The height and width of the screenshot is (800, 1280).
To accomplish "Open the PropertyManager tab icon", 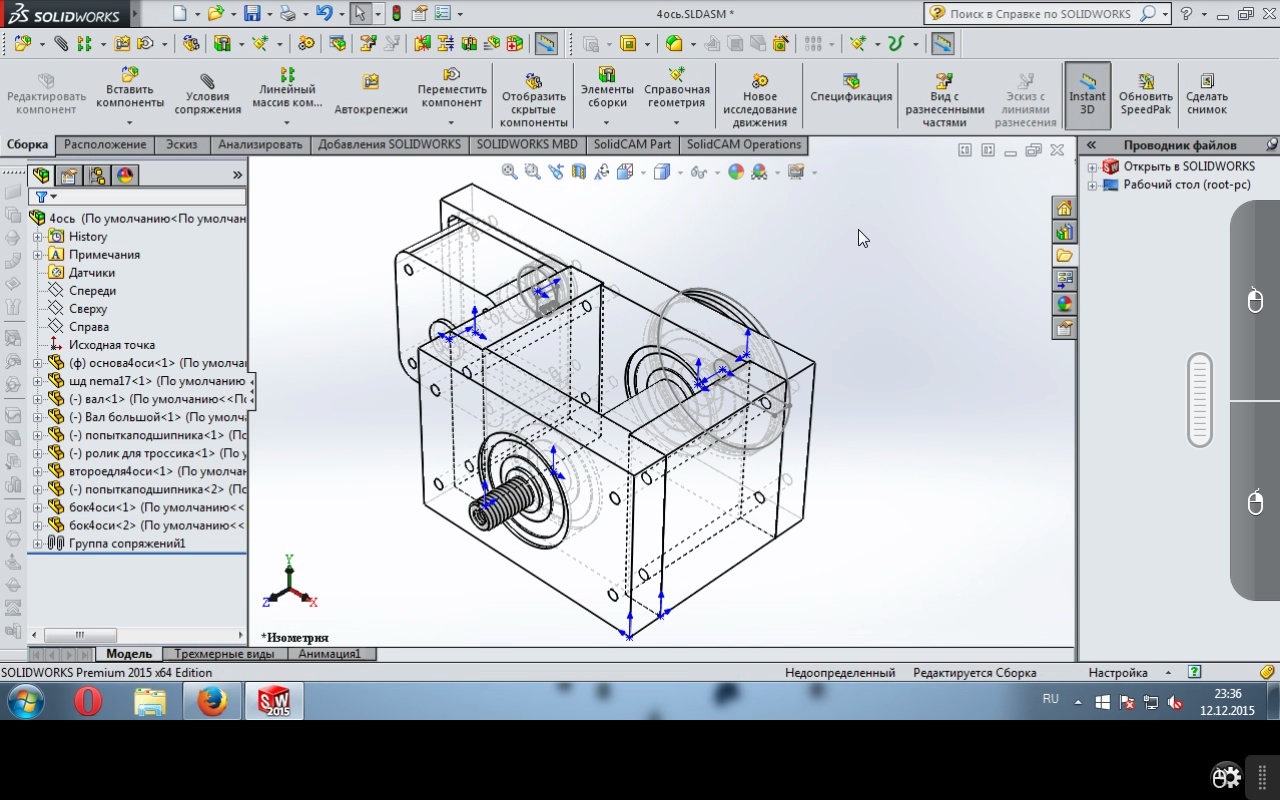I will click(69, 176).
